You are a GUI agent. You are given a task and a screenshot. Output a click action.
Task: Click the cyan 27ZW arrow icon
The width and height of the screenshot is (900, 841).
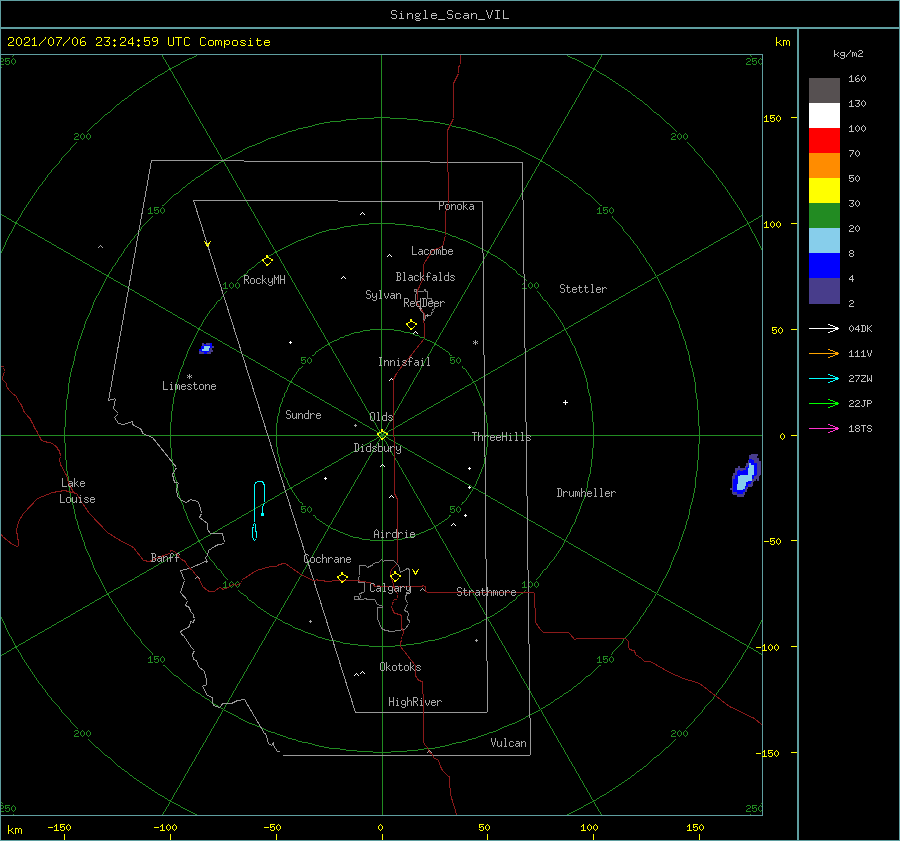click(824, 378)
